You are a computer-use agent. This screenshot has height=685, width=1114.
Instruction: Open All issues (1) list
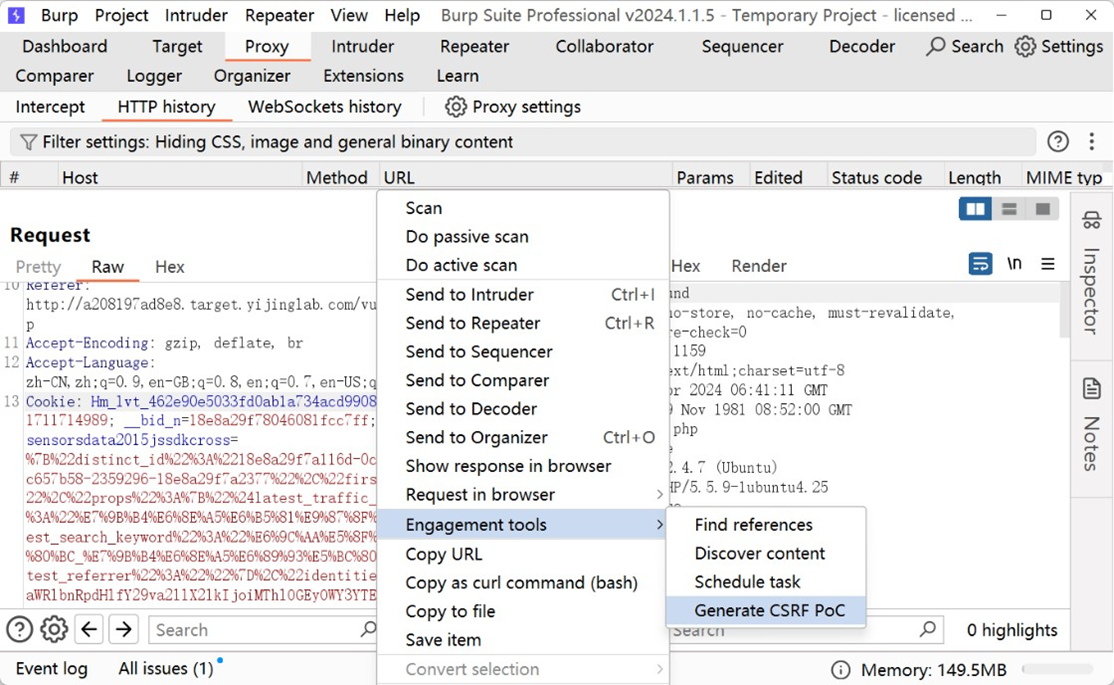pos(166,669)
